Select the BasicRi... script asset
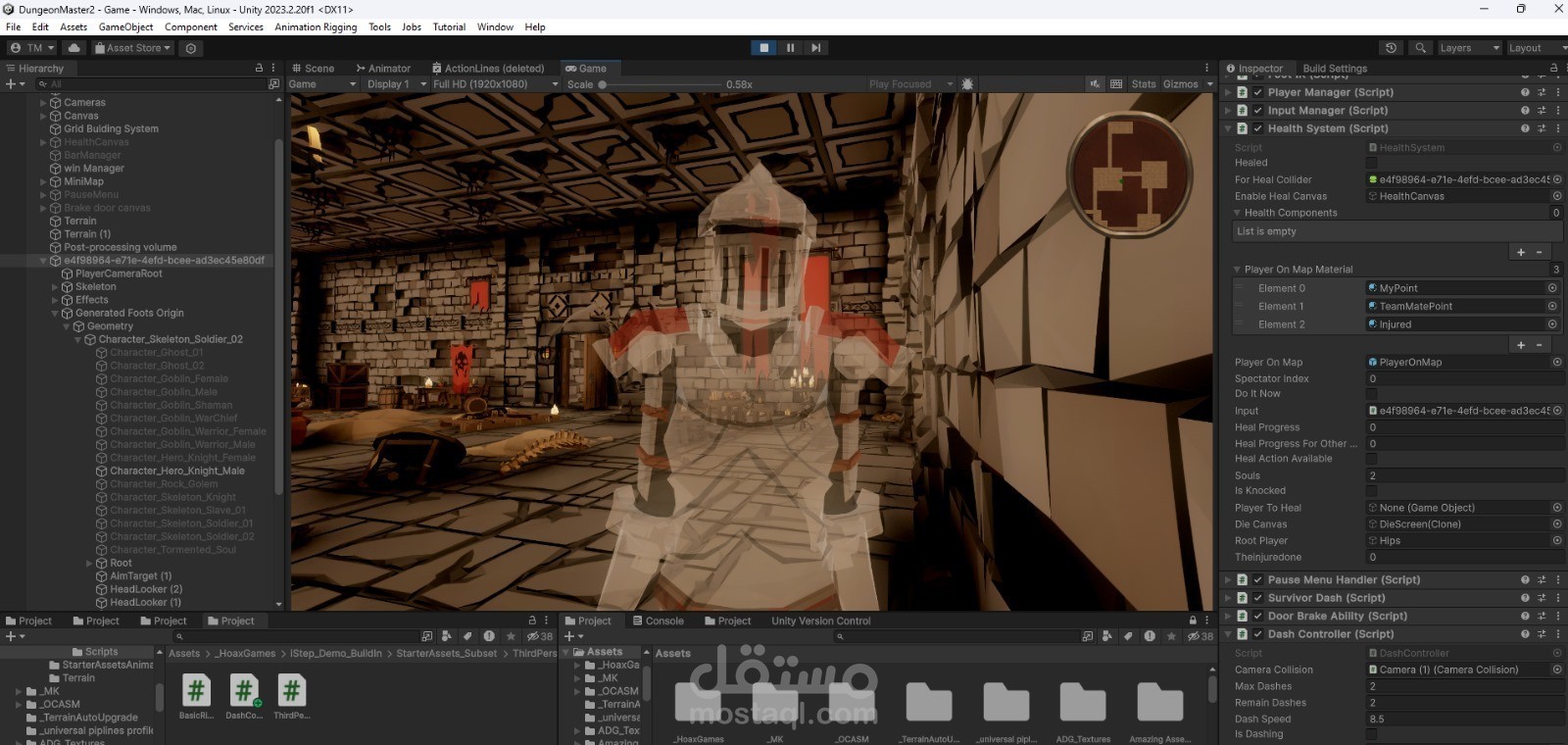 (196, 696)
